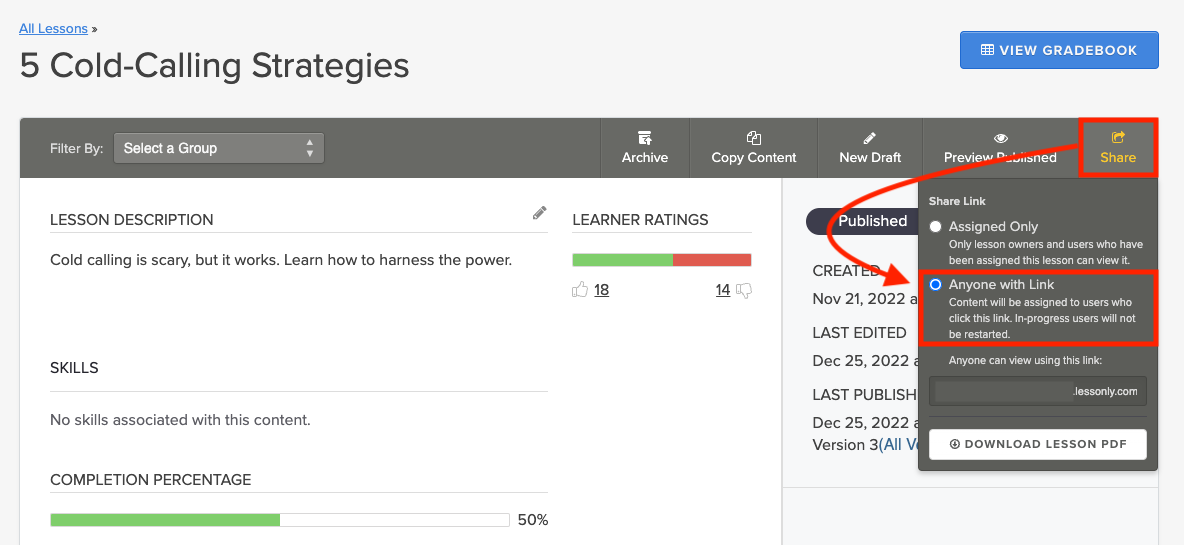Go back to All Lessons
Screen dimensions: 1184x545
(x=53, y=29)
